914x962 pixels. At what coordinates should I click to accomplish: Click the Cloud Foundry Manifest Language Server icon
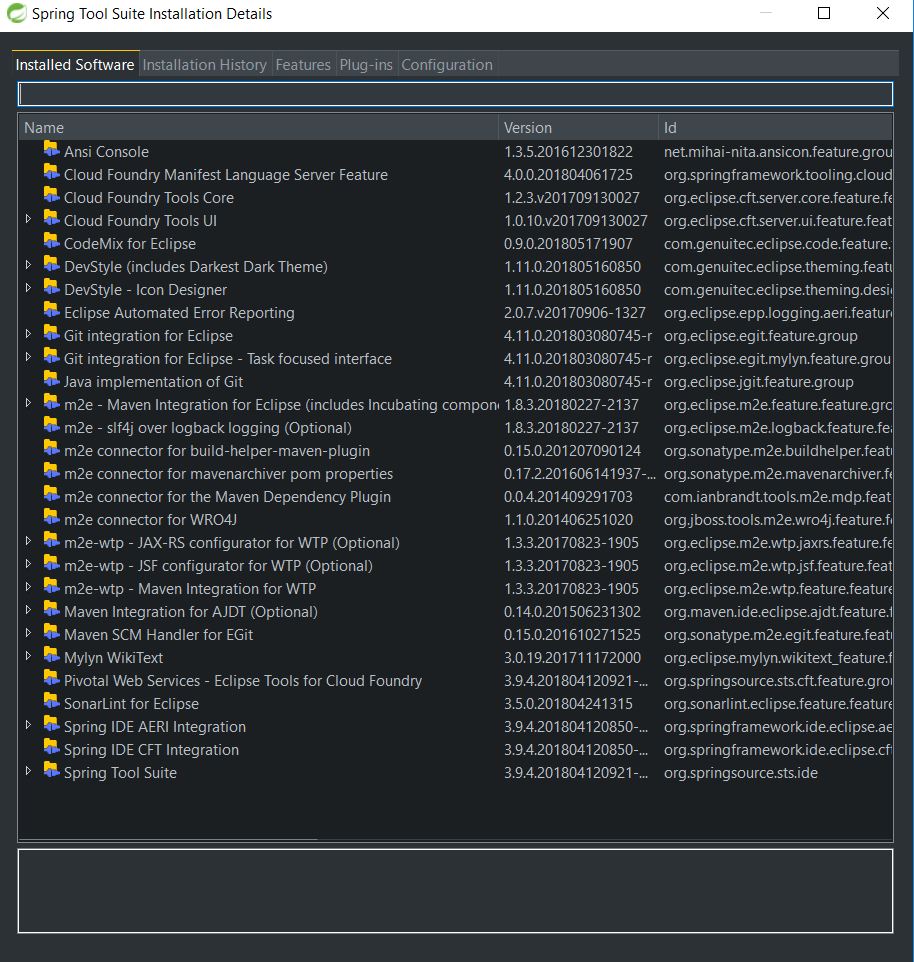52,174
